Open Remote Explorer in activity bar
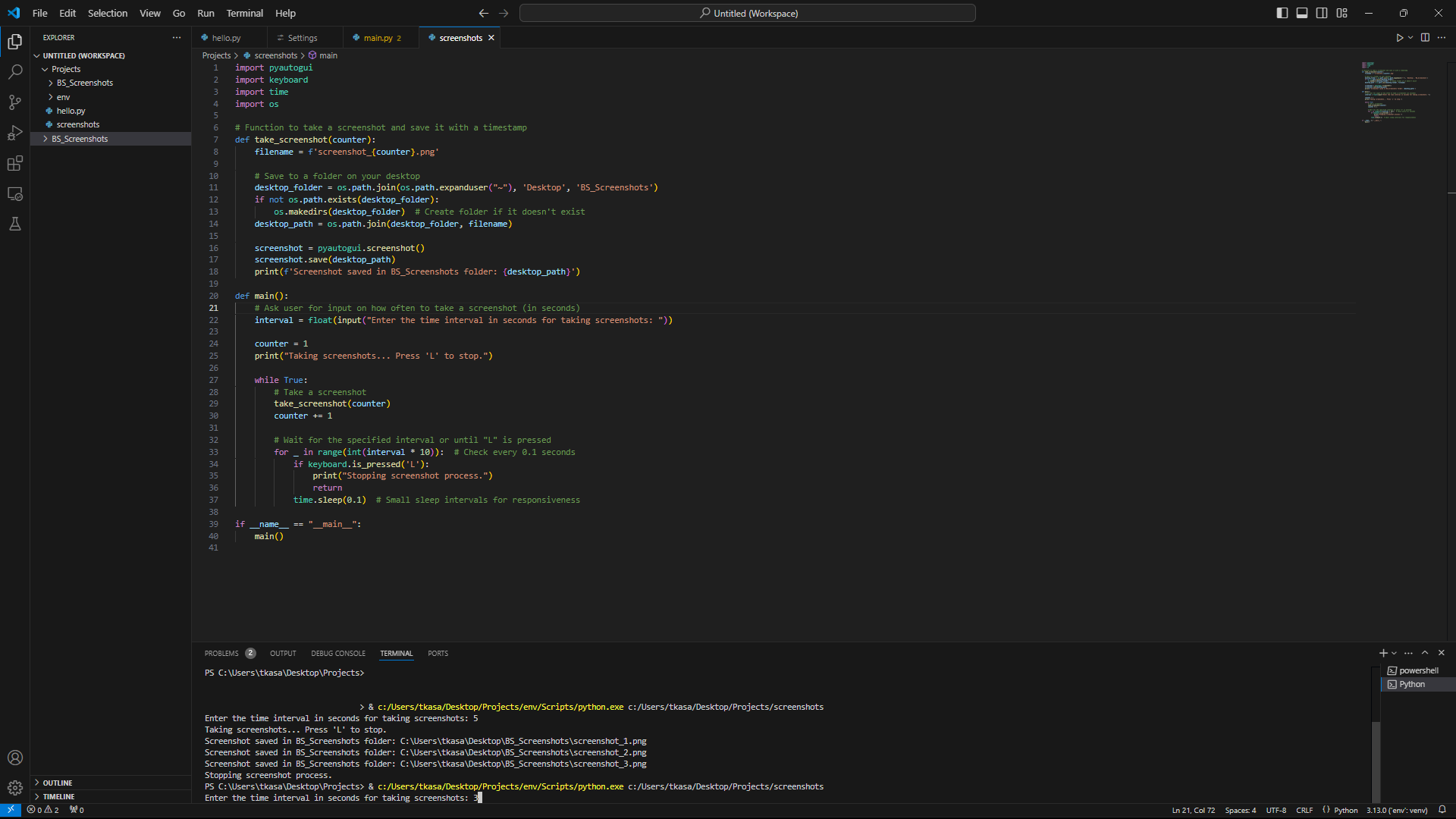This screenshot has height=819, width=1456. click(14, 194)
